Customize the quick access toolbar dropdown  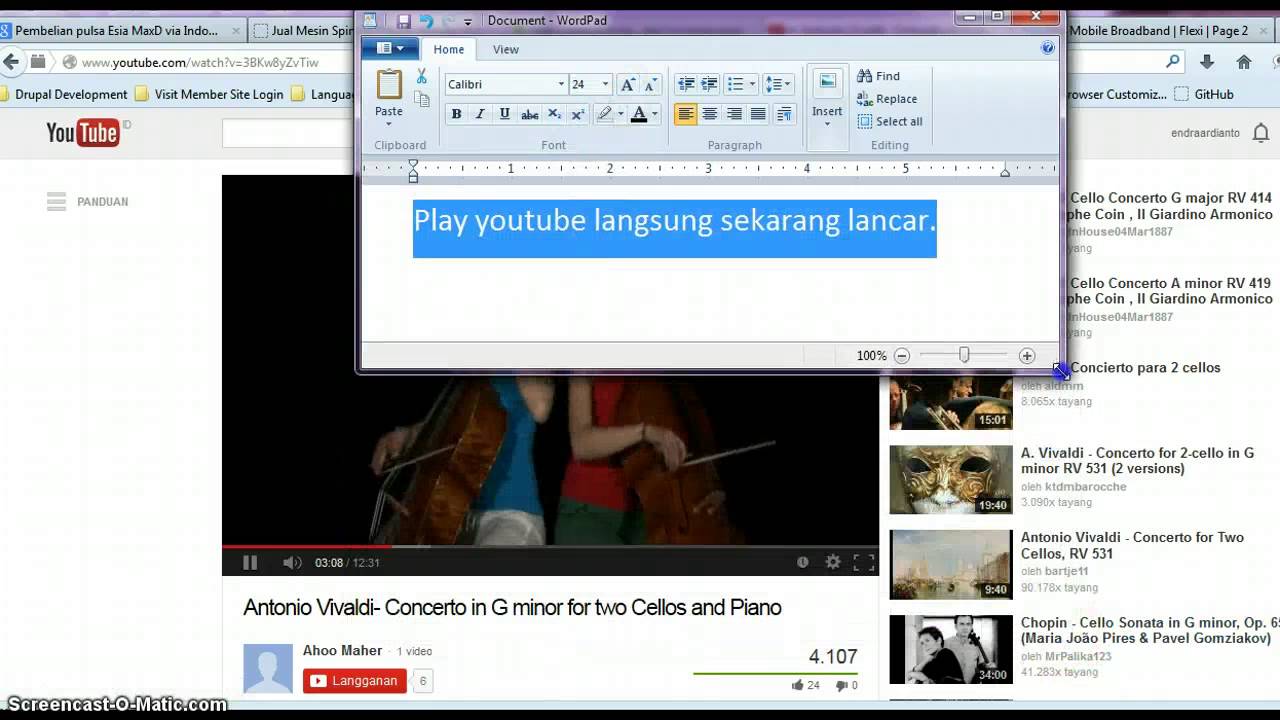click(467, 21)
